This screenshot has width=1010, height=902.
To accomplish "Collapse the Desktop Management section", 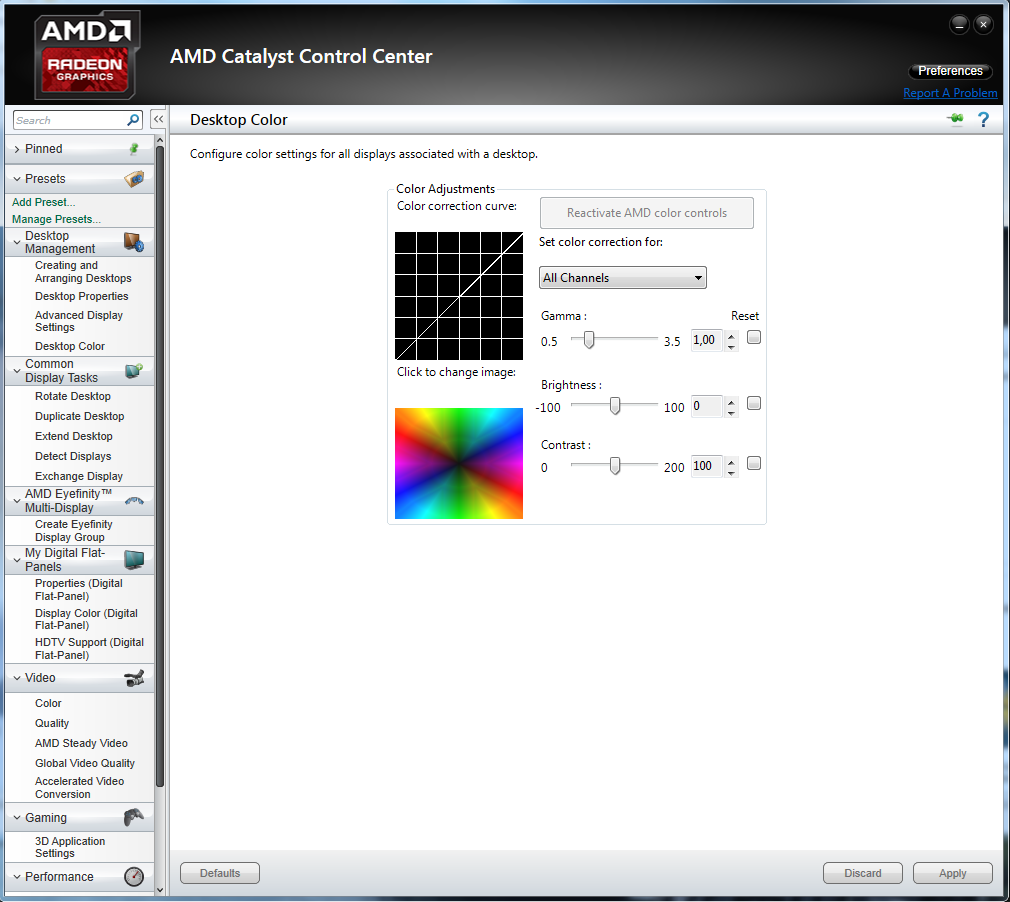I will (x=17, y=243).
